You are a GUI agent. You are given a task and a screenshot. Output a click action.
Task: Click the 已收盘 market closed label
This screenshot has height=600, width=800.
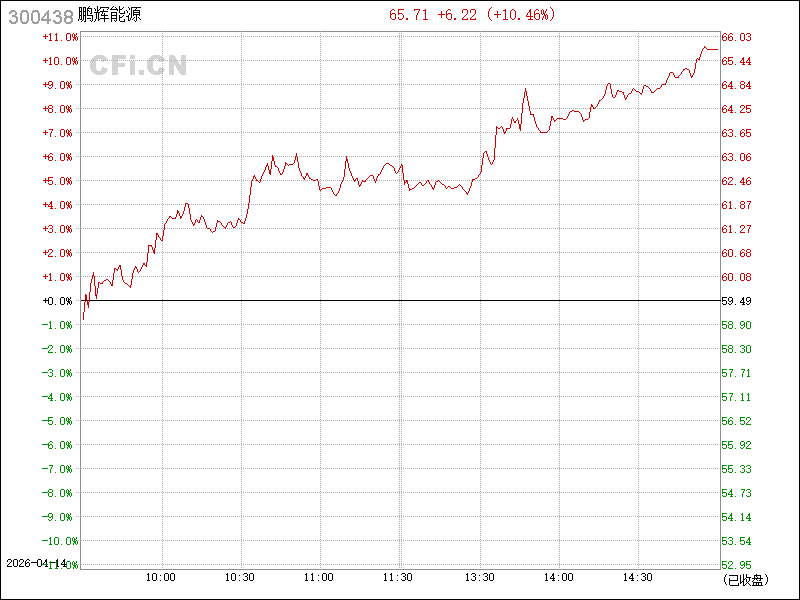745,579
